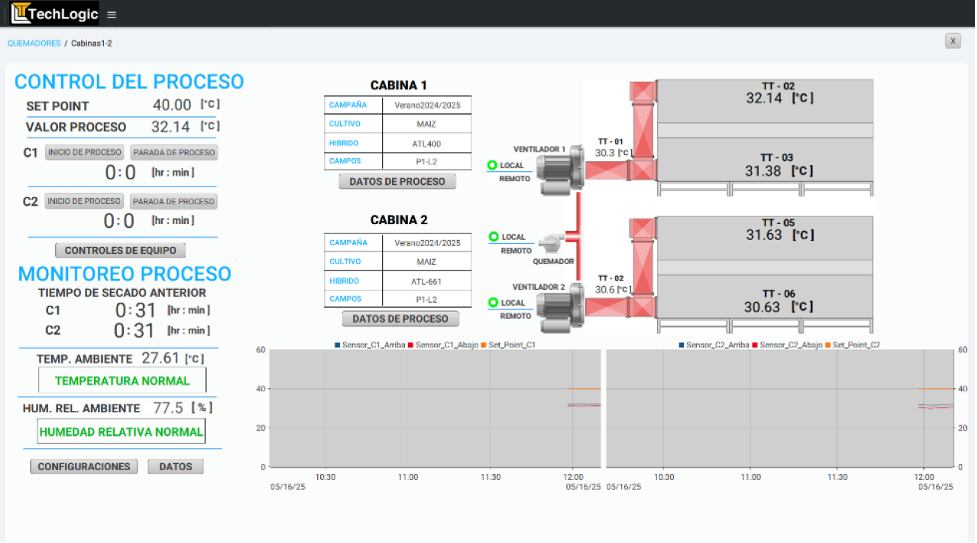
Task: Toggle Quemador local/remoto indicator
Action: [x=493, y=237]
